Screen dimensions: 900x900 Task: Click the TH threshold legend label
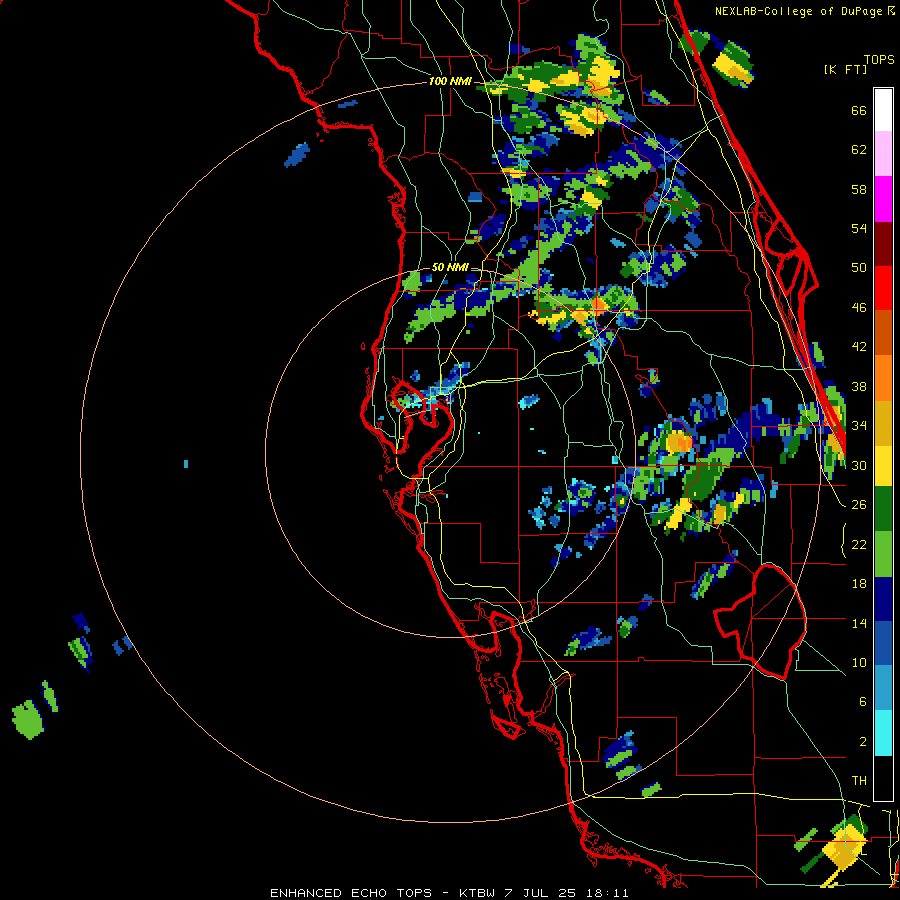(x=859, y=781)
